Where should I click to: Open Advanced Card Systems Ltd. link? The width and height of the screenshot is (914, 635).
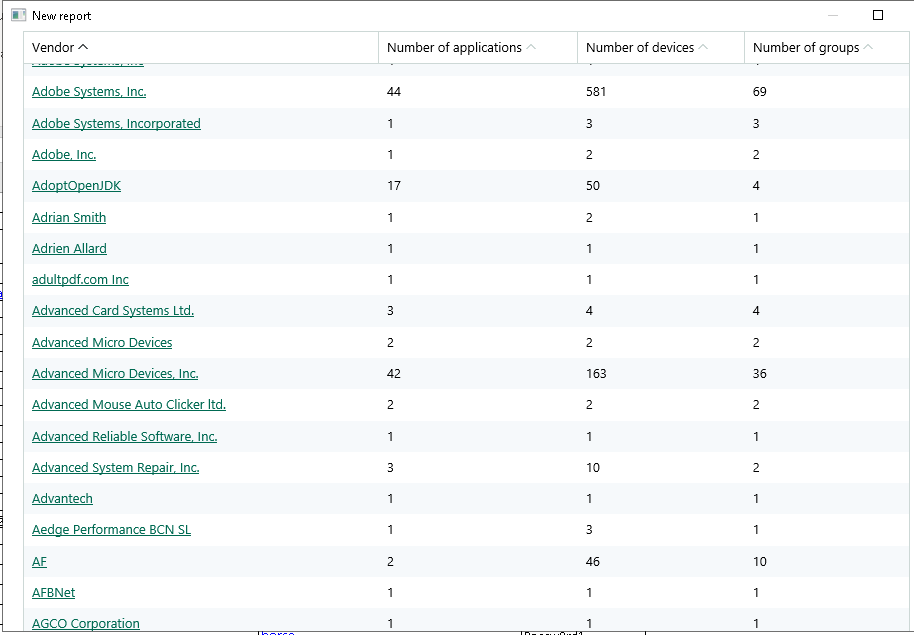click(x=113, y=310)
